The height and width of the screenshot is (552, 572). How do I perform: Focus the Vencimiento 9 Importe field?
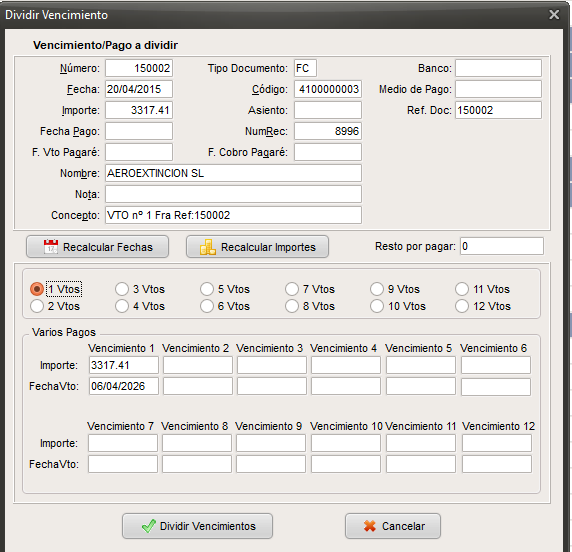point(271,443)
